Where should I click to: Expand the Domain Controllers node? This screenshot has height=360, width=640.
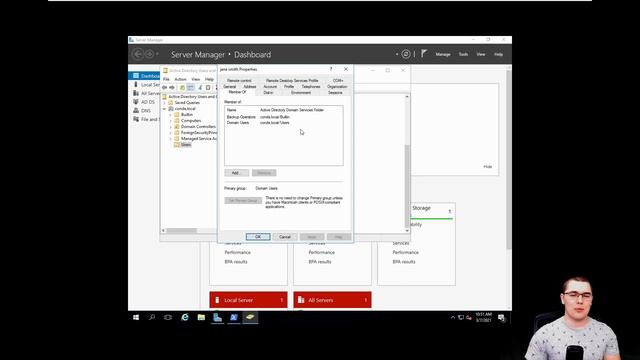pyautogui.click(x=171, y=127)
